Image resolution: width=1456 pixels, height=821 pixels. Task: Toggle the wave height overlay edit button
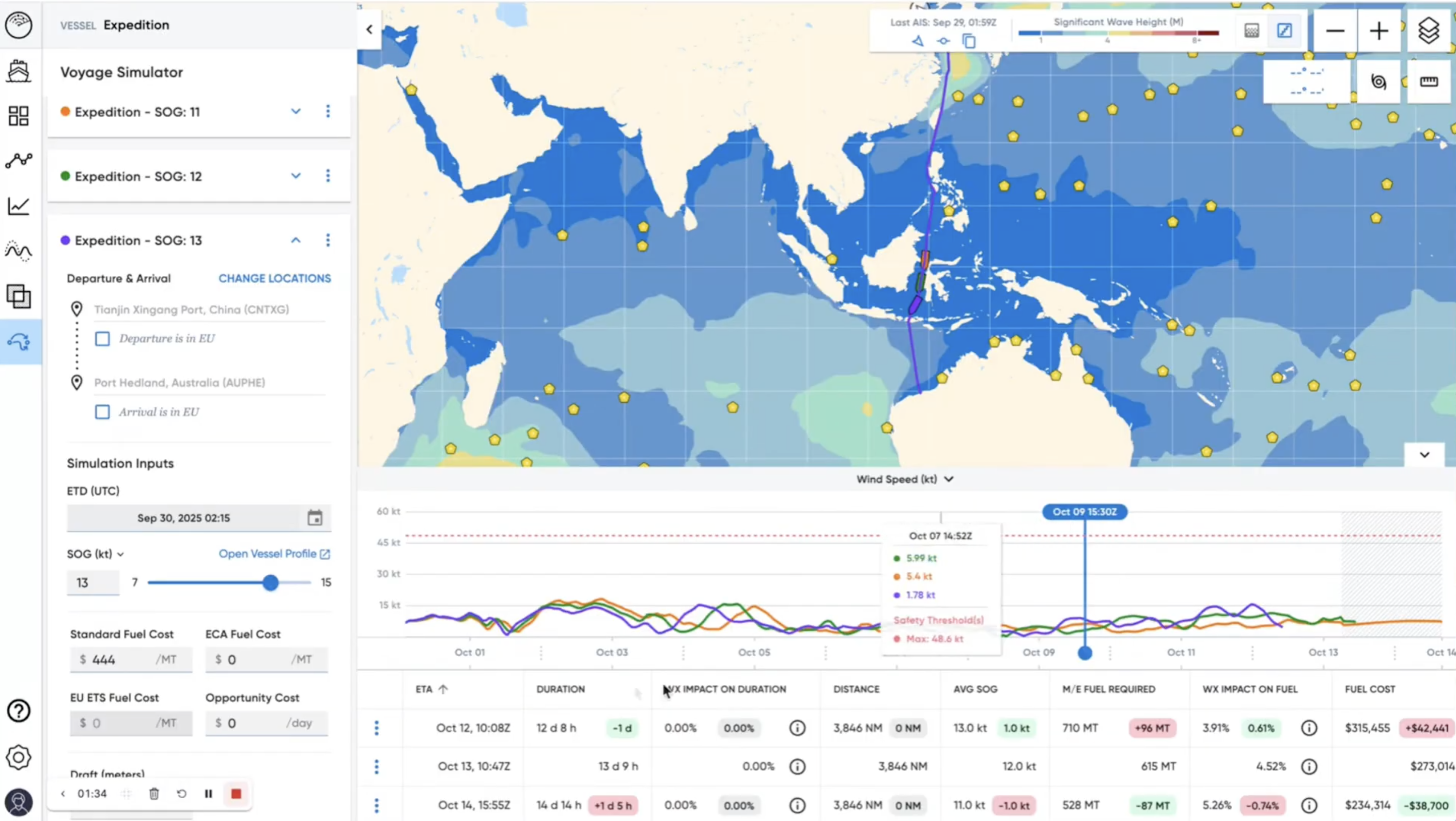(x=1284, y=31)
